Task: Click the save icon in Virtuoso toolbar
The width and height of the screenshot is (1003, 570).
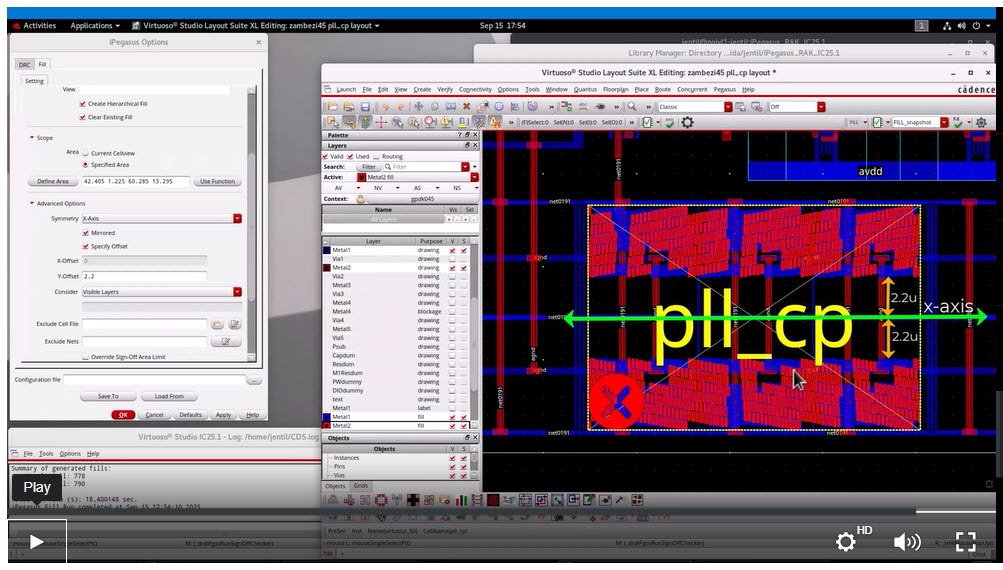Action: (x=364, y=107)
